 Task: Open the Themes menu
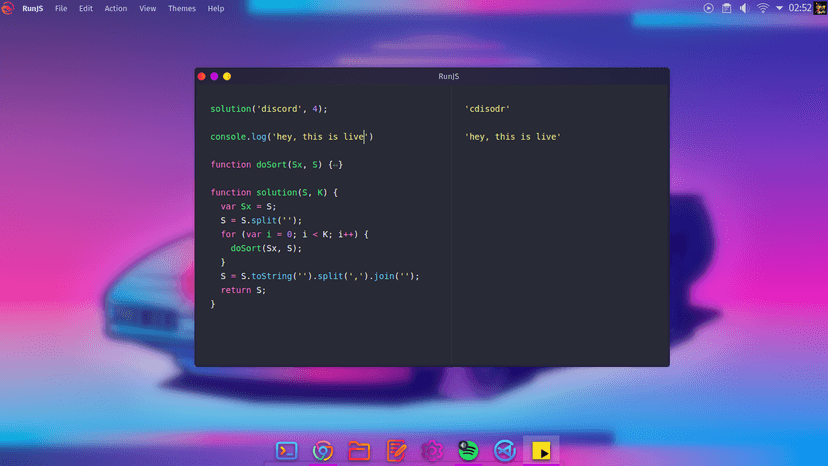click(182, 8)
